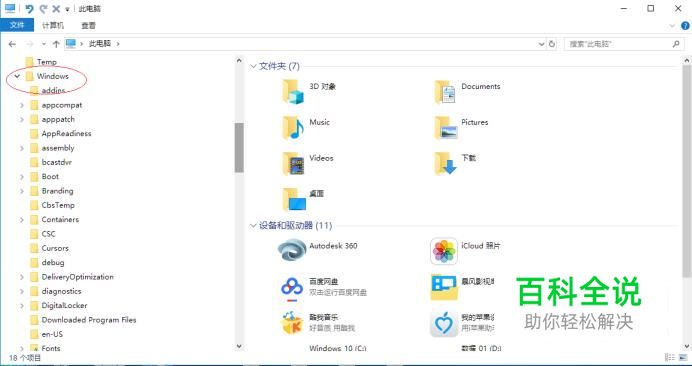Viewport: 692px width, 366px height.
Task: Open customize quick access toolbar dropdown
Action: point(67,9)
